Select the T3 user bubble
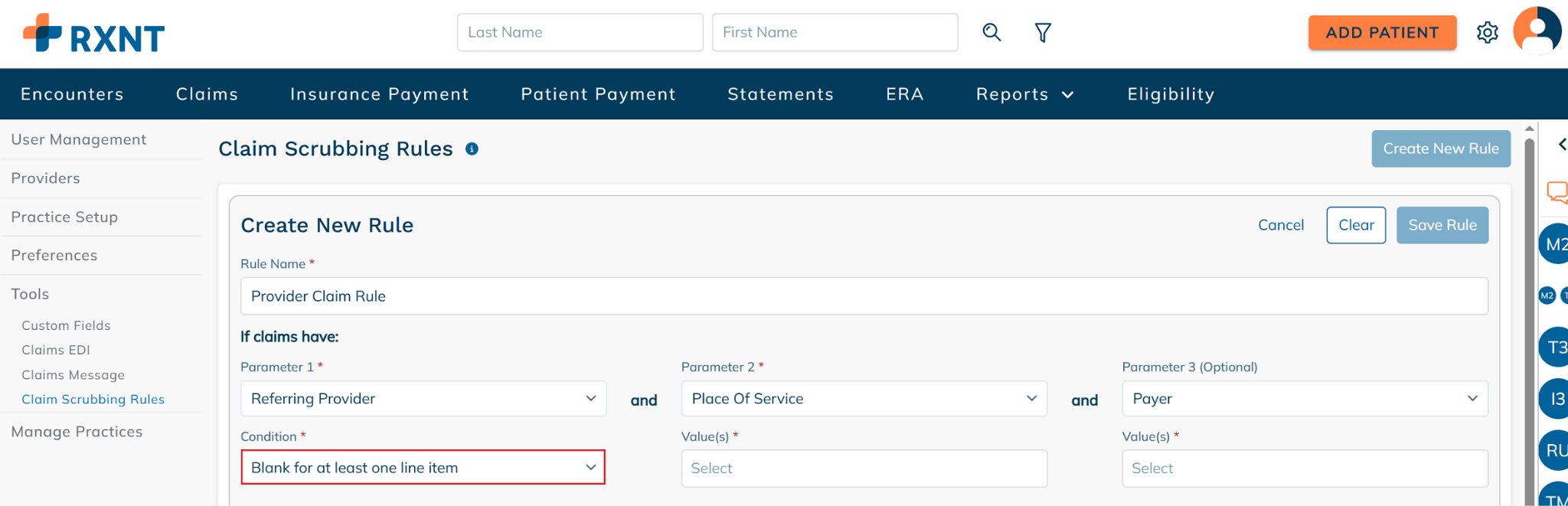 [x=1554, y=347]
